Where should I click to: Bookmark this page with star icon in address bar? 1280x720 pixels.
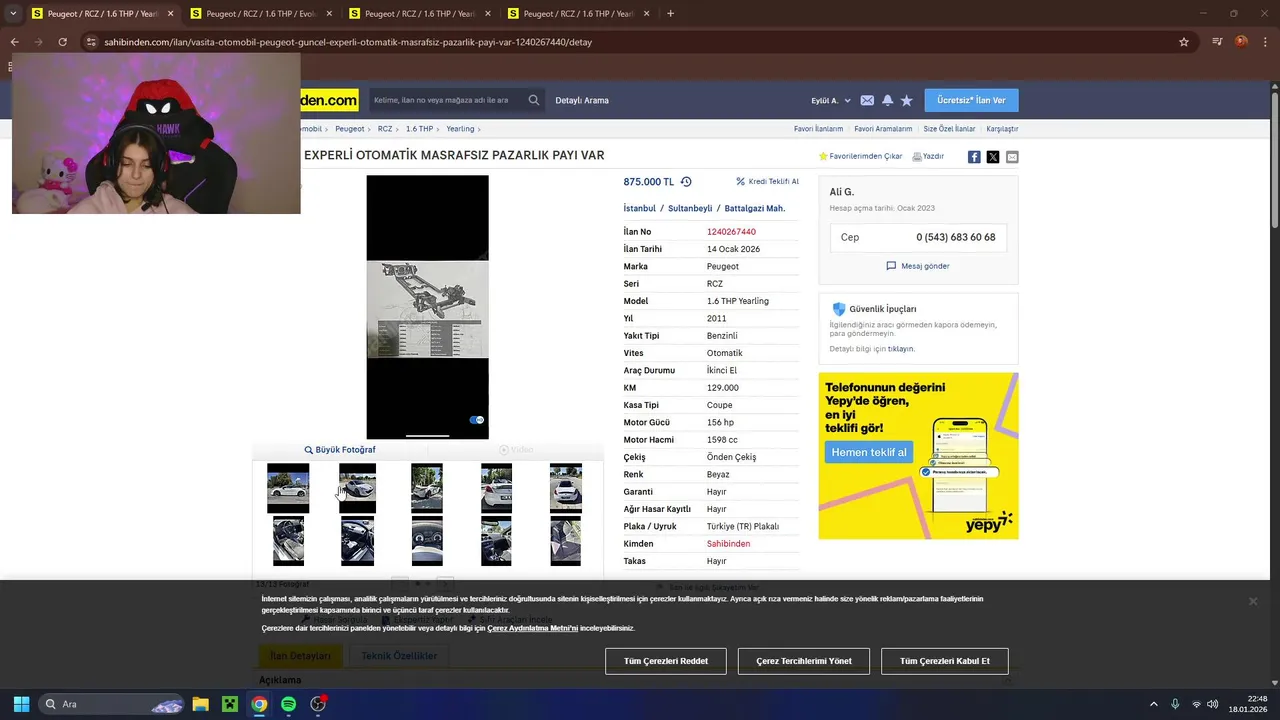(1184, 42)
